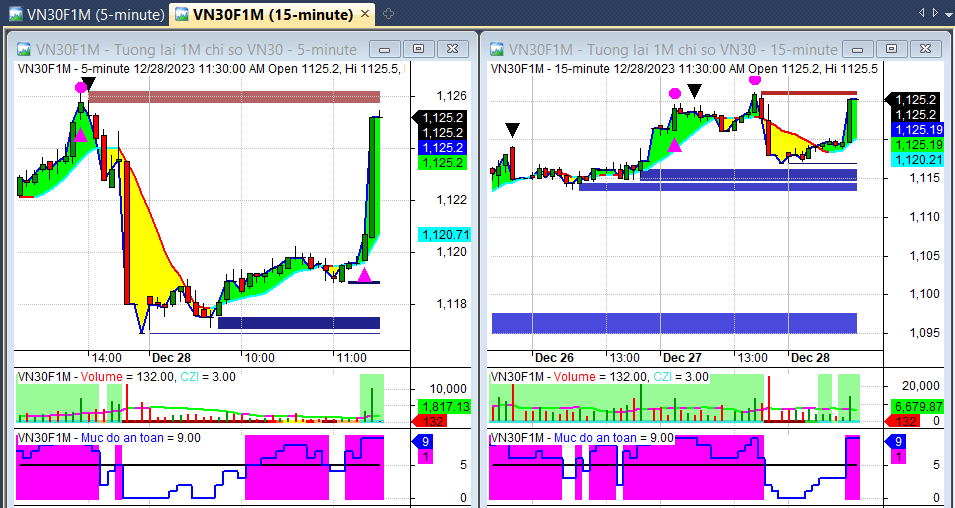This screenshot has width=955, height=508.
Task: Click the cyan 1,120.71 price label
Action: [x=445, y=235]
